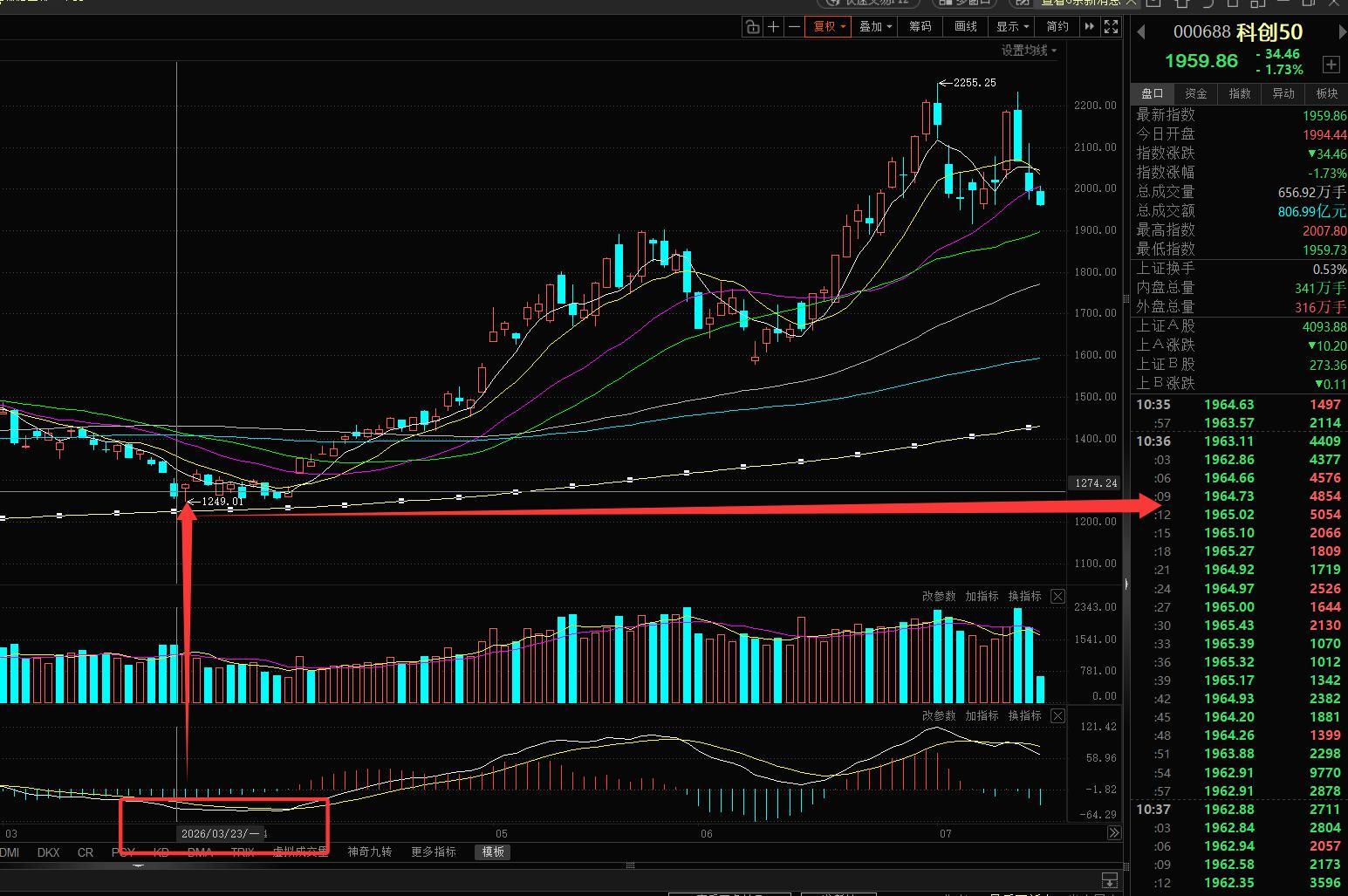Select the 神奇九转 indicator
Viewport: 1348px width, 896px height.
370,852
